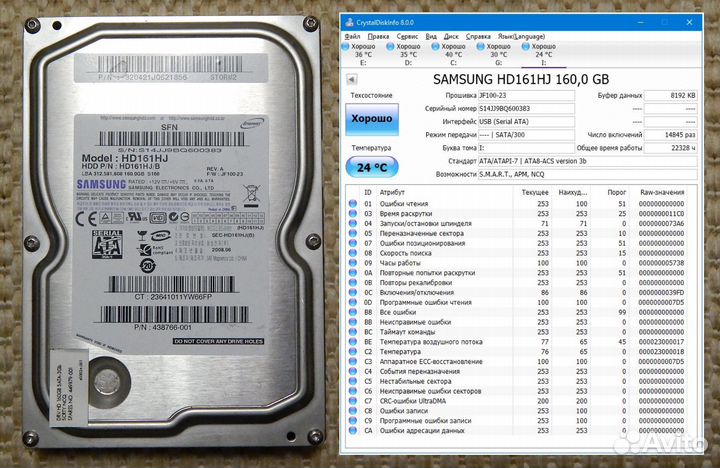
Task: Click status icon for Повторы рекалибровки row
Action: pyautogui.click(x=353, y=282)
